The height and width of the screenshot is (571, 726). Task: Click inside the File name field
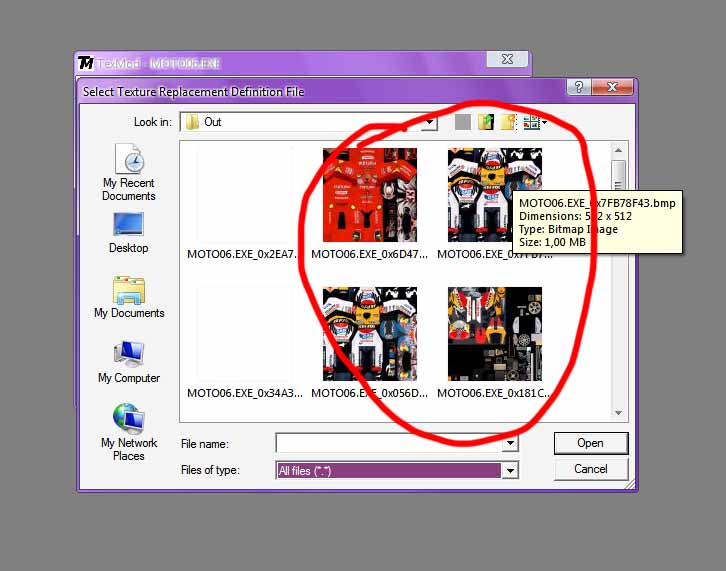[x=389, y=443]
